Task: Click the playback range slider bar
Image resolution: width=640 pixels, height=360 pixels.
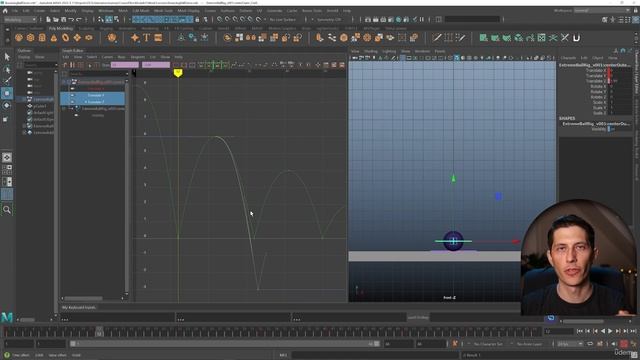Action: pyautogui.click(x=224, y=344)
